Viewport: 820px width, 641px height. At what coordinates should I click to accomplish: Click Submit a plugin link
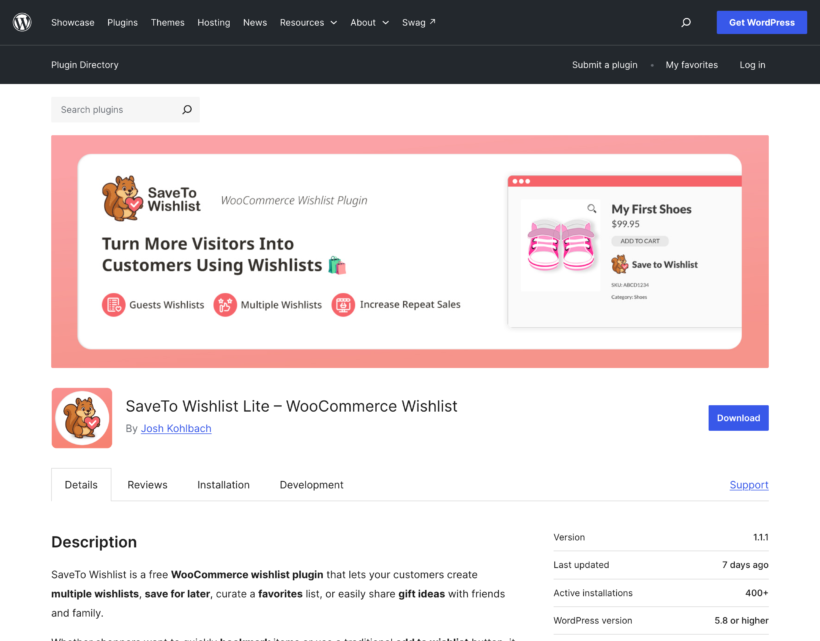coord(605,65)
